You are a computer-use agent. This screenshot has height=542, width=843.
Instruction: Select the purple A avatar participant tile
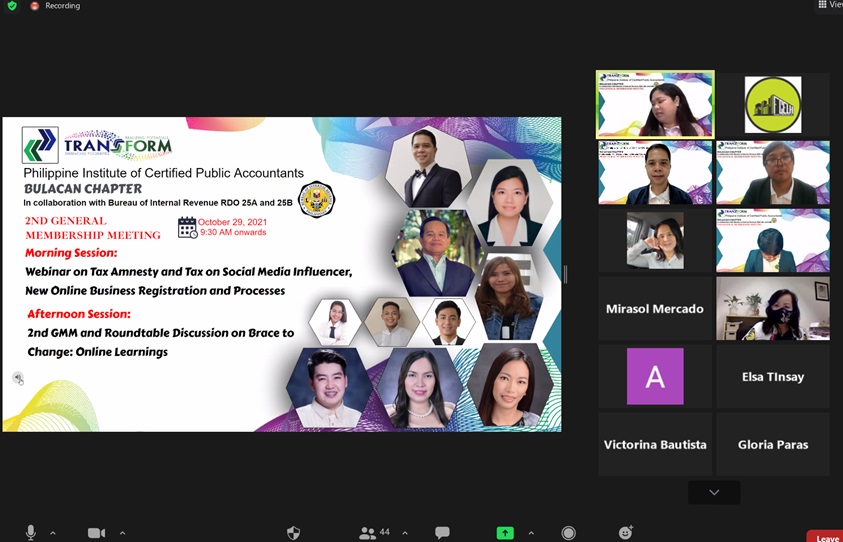(x=655, y=376)
